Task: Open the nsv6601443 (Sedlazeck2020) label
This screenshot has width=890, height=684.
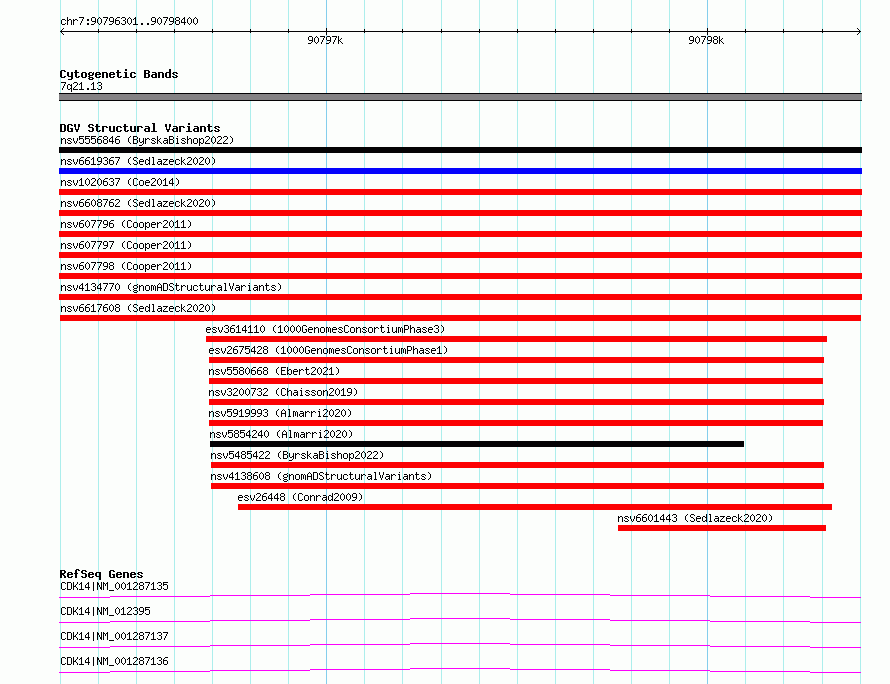Action: click(695, 518)
